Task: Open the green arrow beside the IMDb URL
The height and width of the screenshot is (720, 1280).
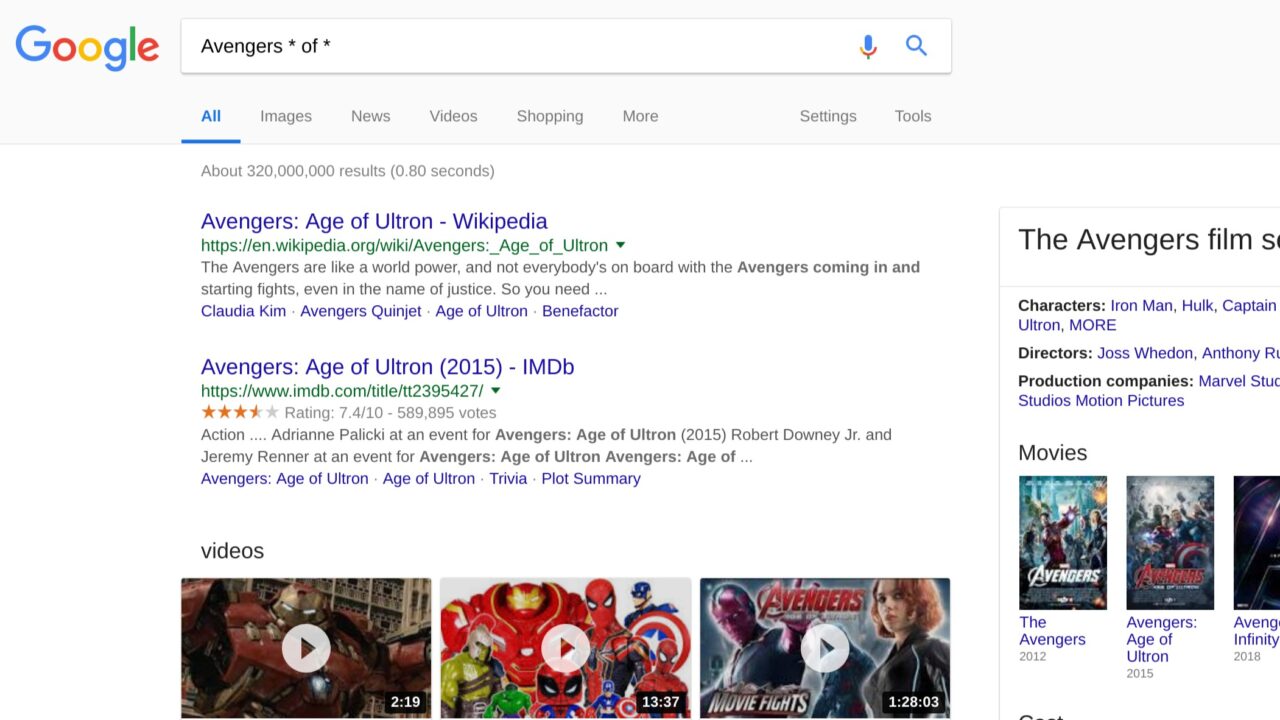Action: (x=495, y=391)
